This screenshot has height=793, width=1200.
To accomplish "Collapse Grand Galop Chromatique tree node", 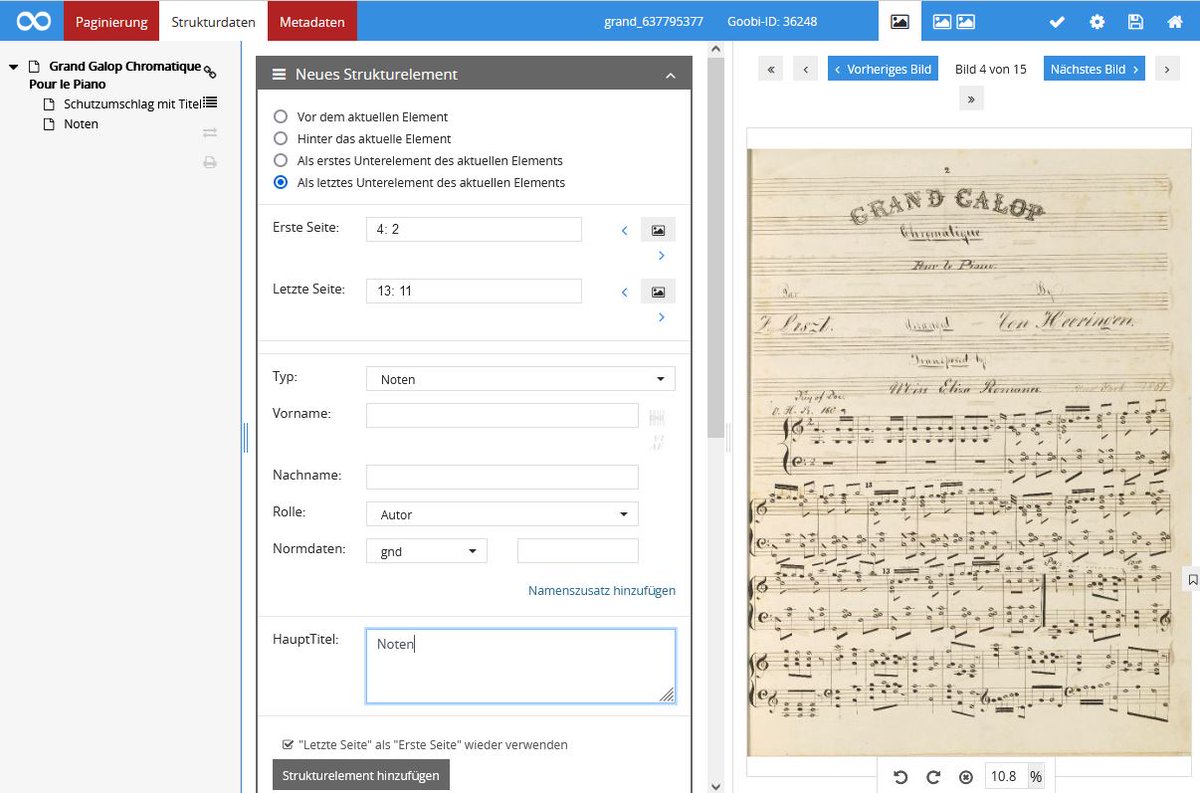I will (14, 68).
